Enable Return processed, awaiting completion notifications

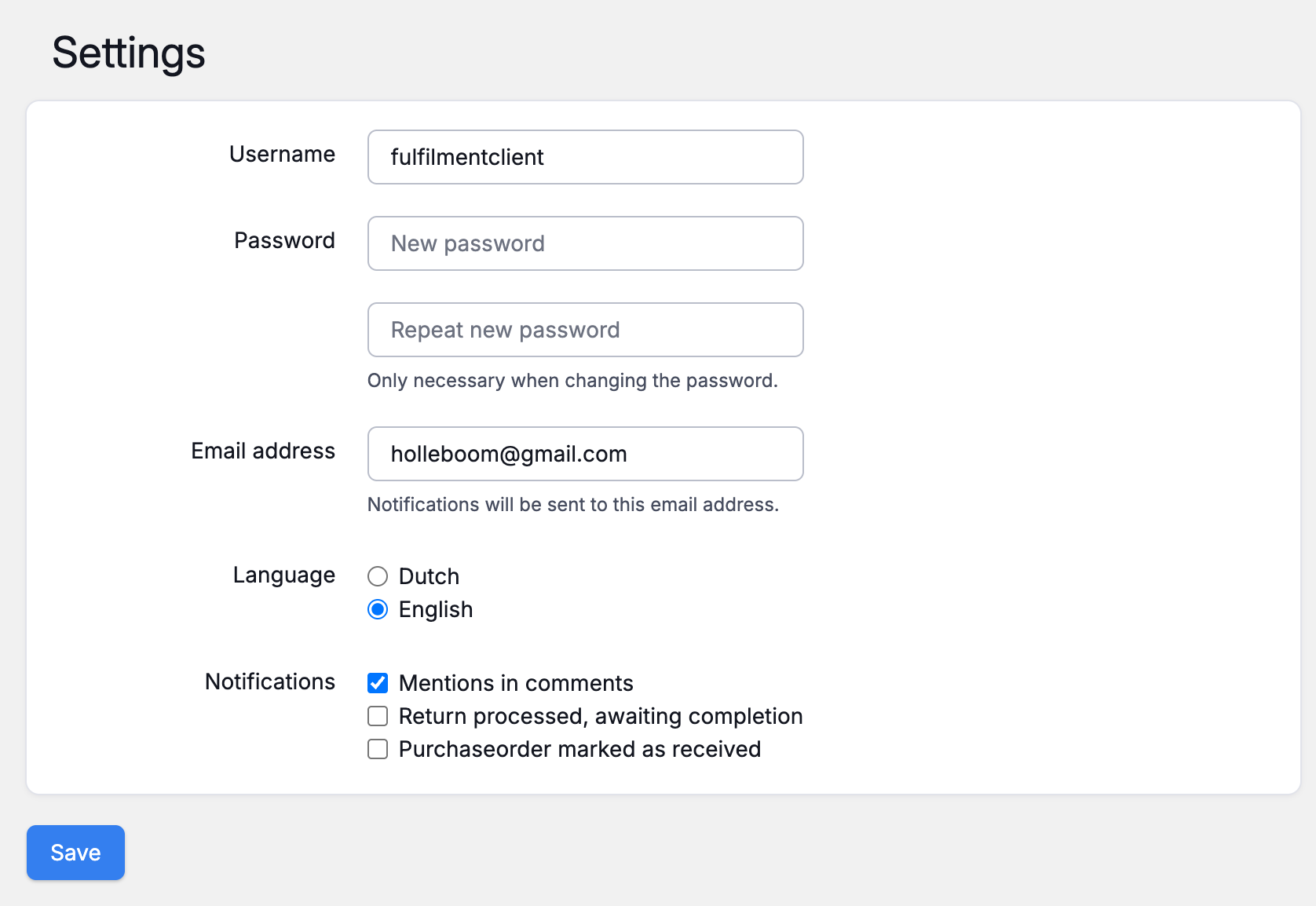pos(378,716)
